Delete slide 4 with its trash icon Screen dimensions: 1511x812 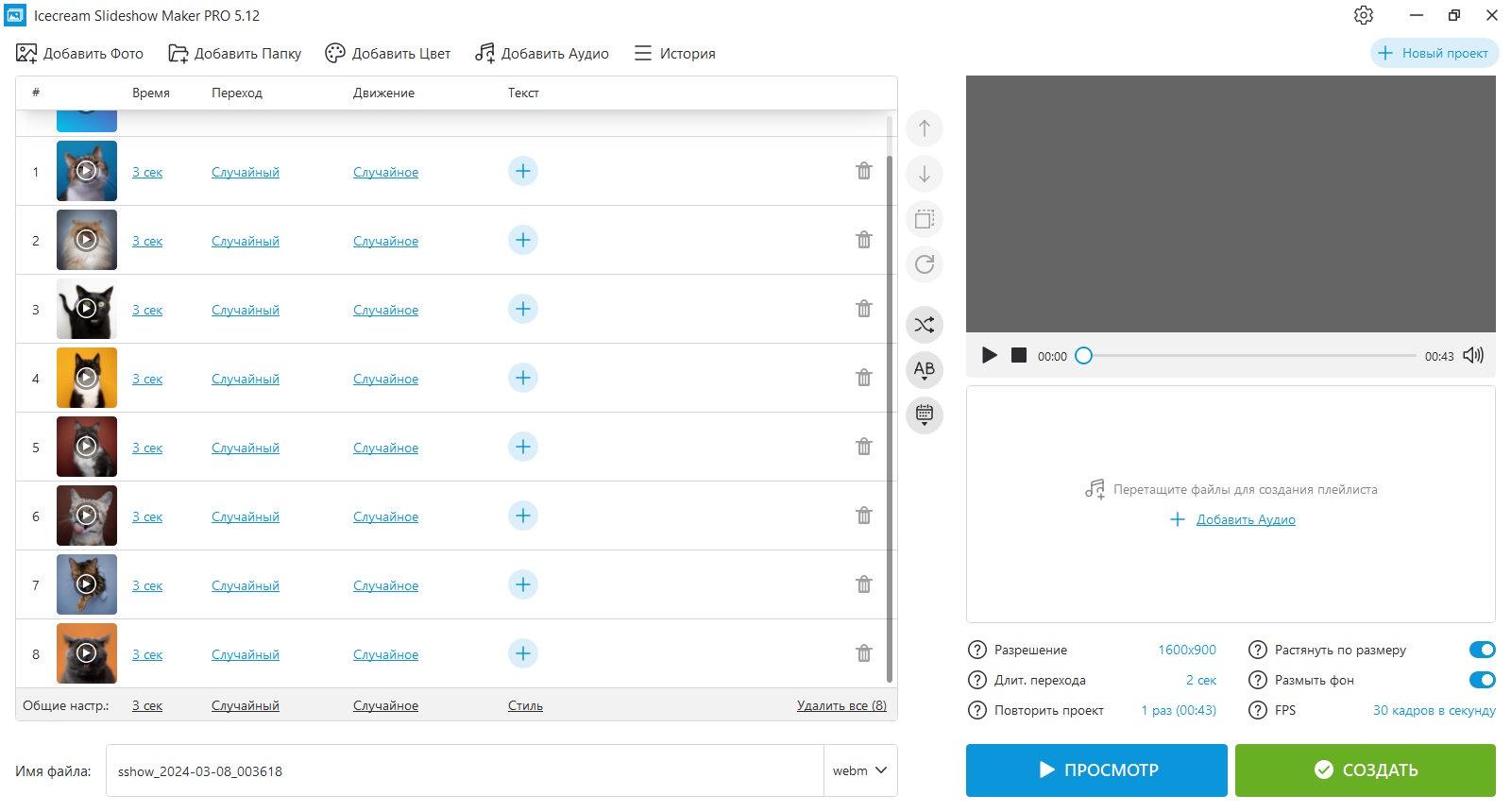863,378
